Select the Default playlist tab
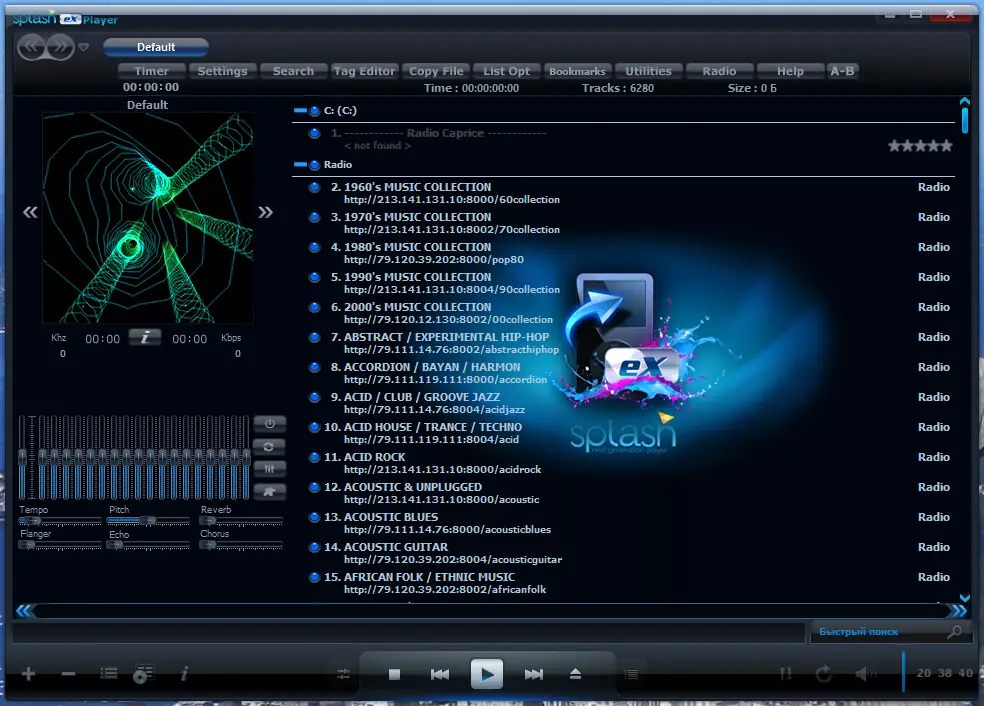 pos(156,47)
